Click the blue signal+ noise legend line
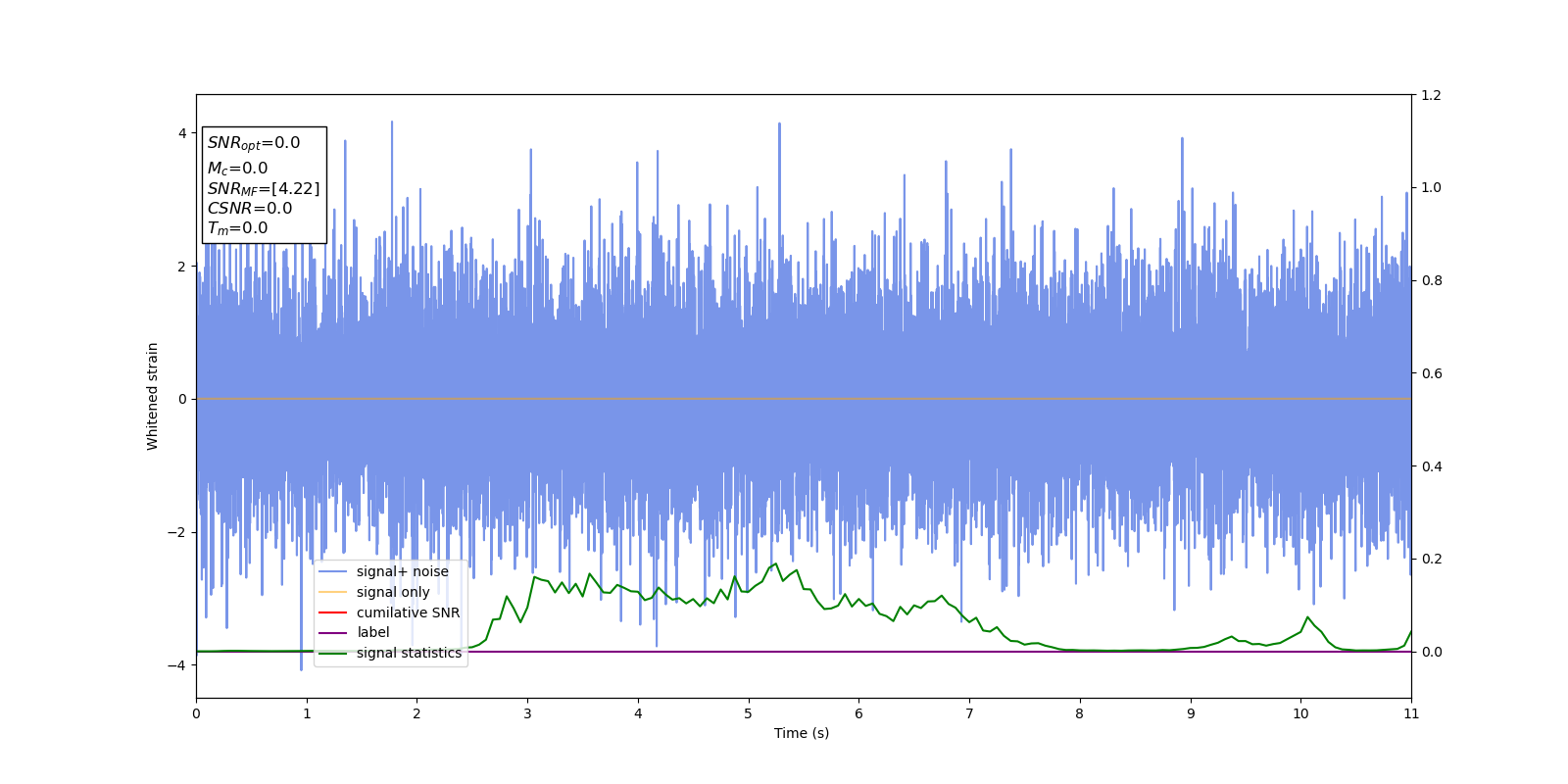The height and width of the screenshot is (784, 1568). pos(333,572)
